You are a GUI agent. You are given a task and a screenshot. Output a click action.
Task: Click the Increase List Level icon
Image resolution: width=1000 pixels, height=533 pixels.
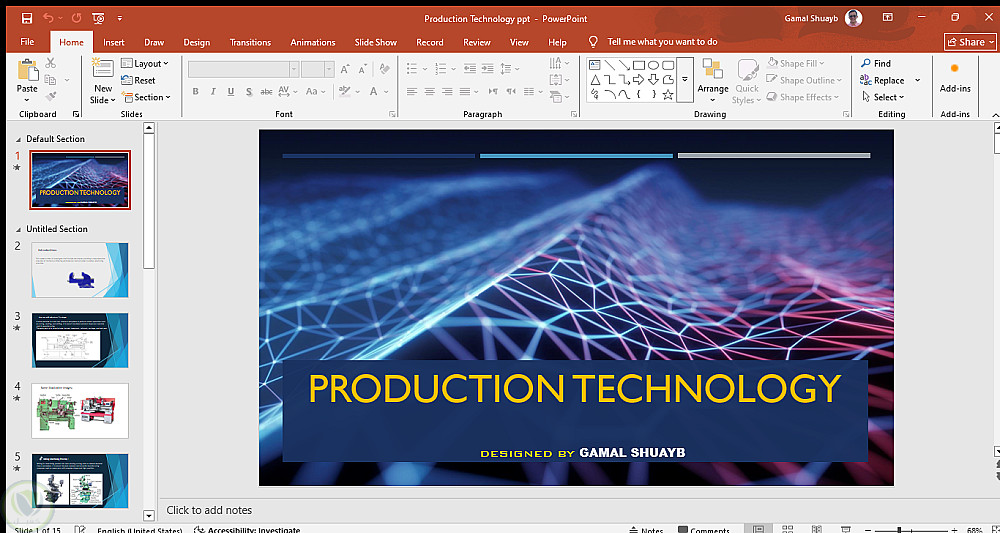(x=488, y=69)
